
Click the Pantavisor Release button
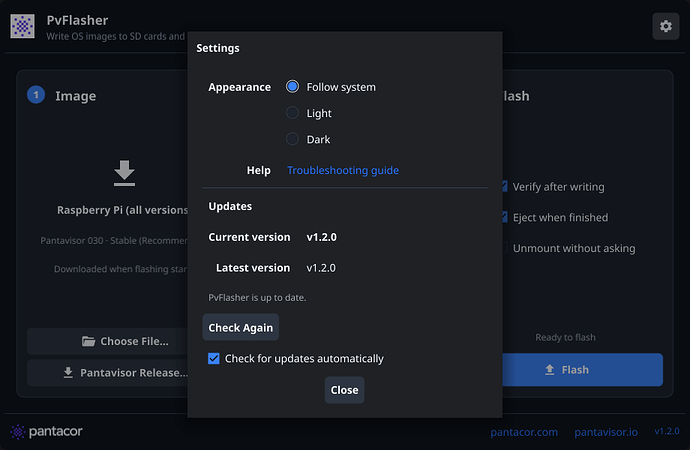(107, 373)
